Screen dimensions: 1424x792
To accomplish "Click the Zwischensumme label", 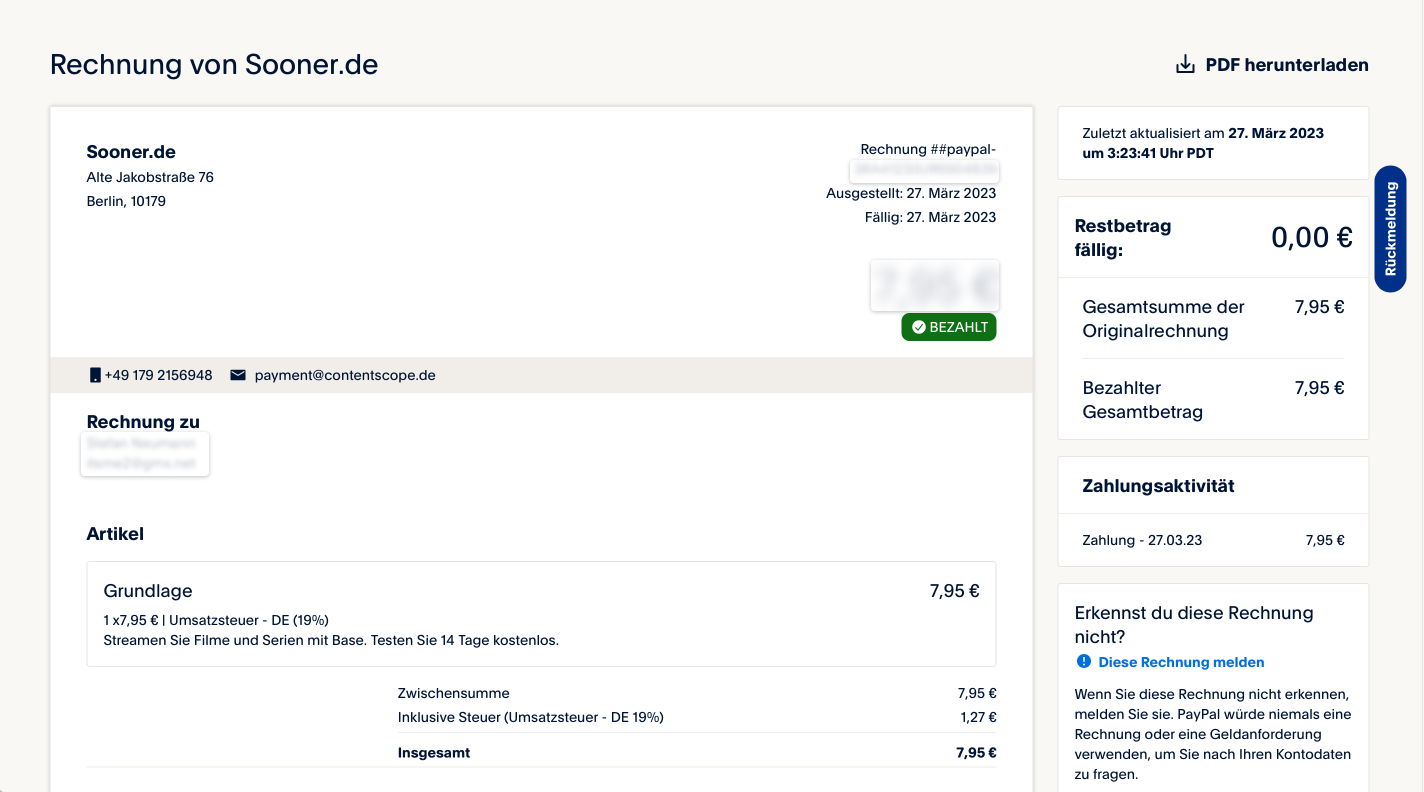I will [x=453, y=693].
